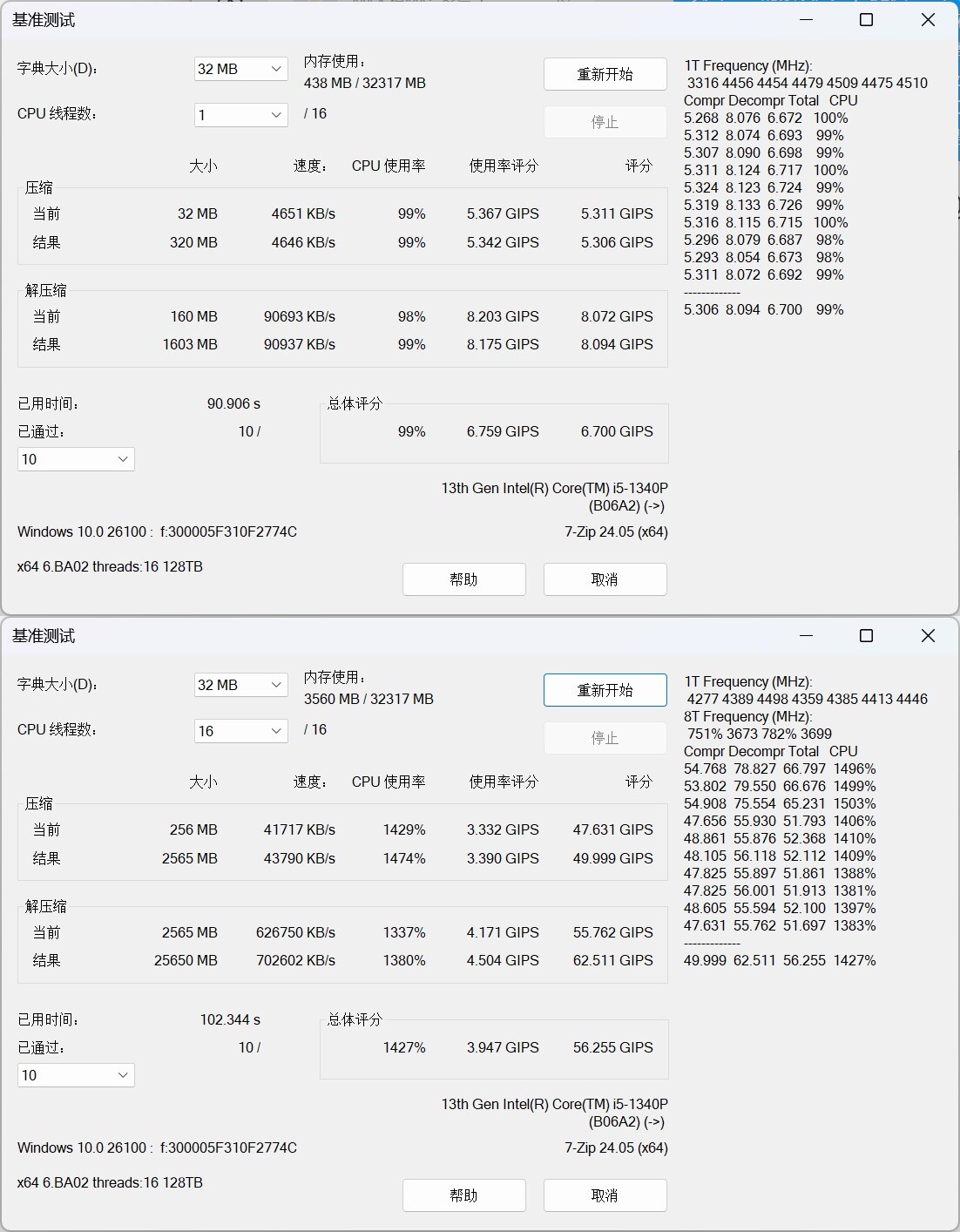Click 取消 button in upper window
This screenshot has height=1232, width=960.
(x=605, y=579)
